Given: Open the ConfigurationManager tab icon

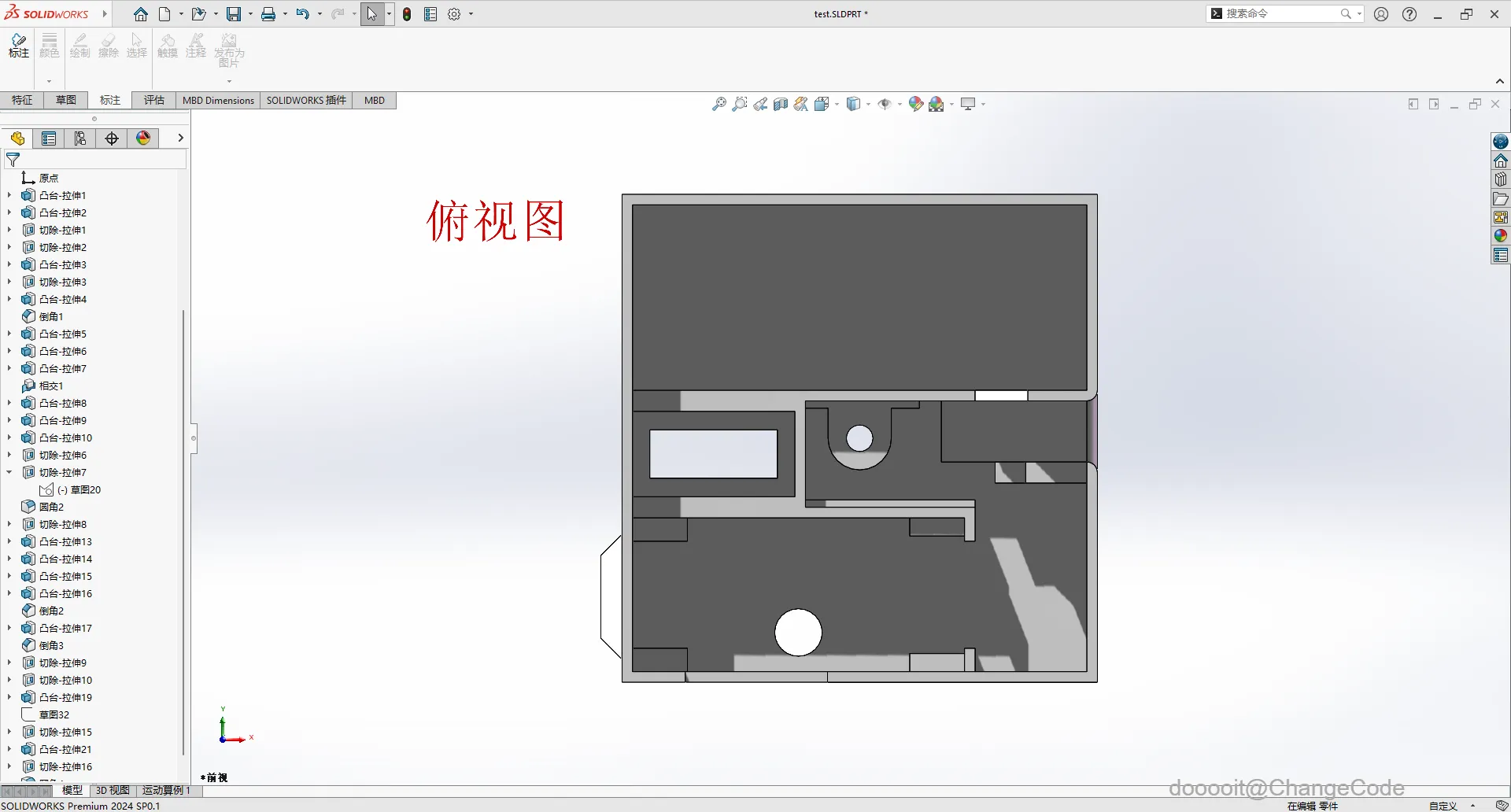Looking at the screenshot, I should [x=80, y=138].
